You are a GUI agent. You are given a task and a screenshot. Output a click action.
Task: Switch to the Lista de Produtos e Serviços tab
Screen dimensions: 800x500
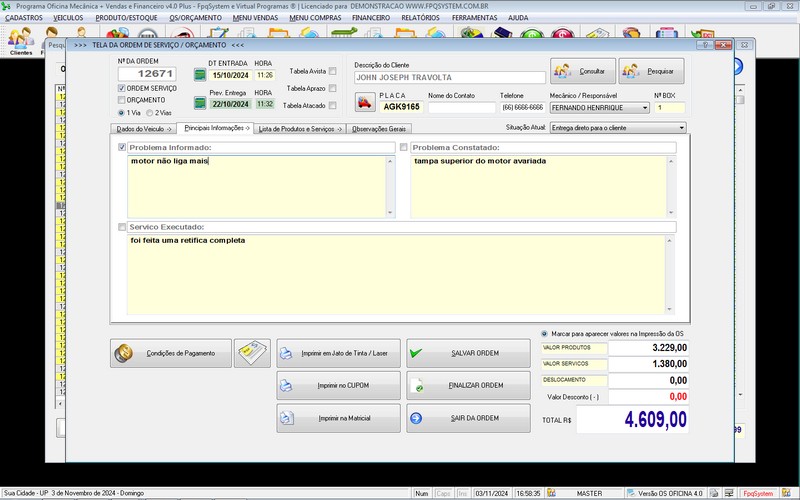(300, 129)
